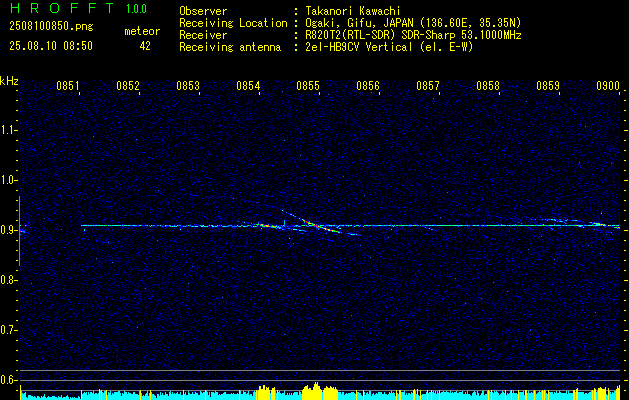The width and height of the screenshot is (629, 400).
Task: Click the kHz axis unit label
Action: pos(9,81)
